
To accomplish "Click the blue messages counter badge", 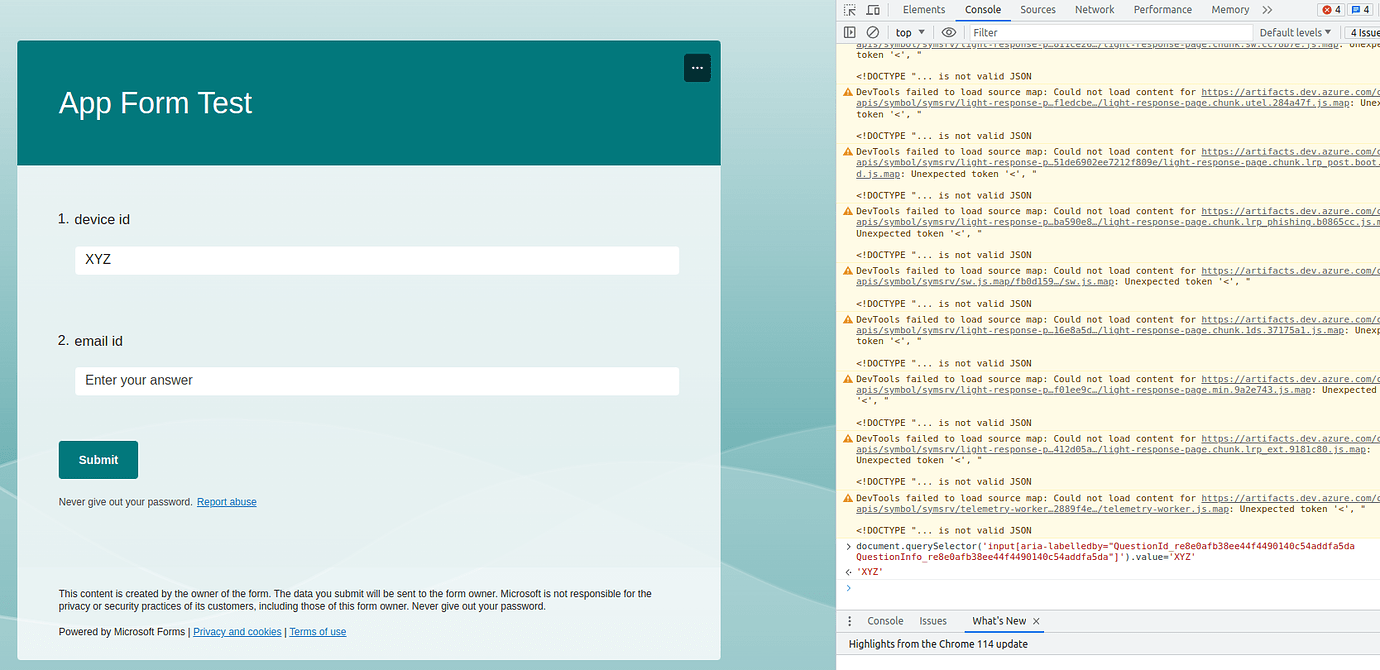I will [1360, 9].
